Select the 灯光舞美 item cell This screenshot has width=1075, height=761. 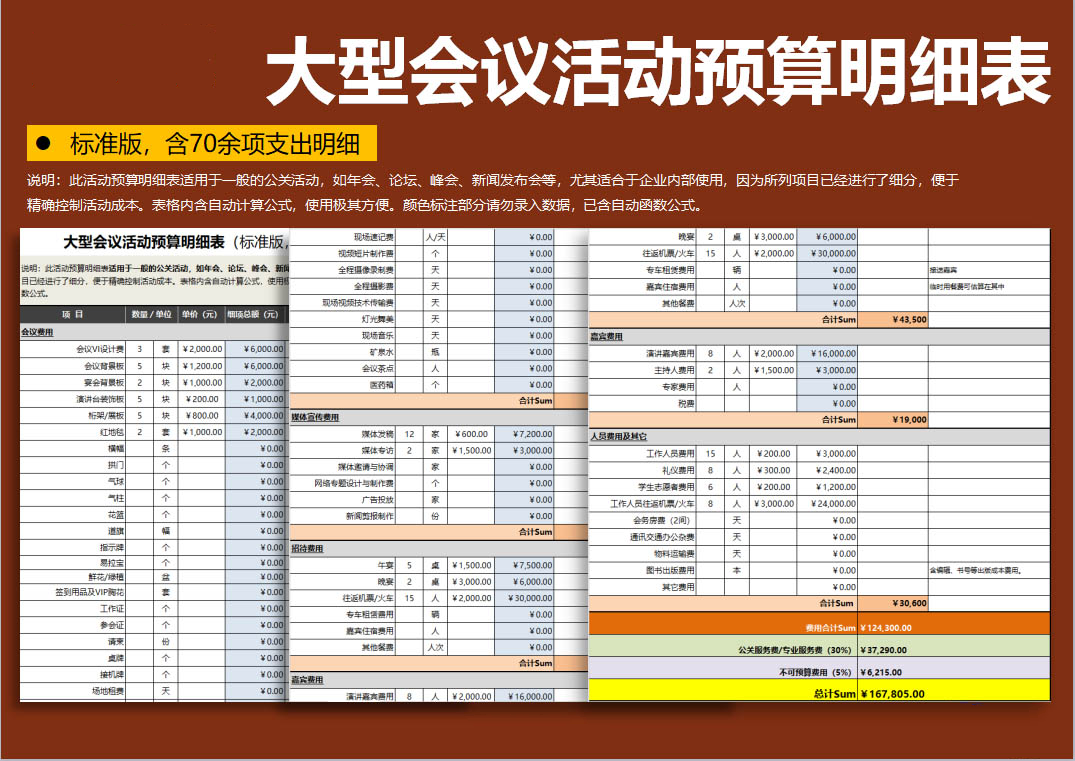tap(377, 319)
